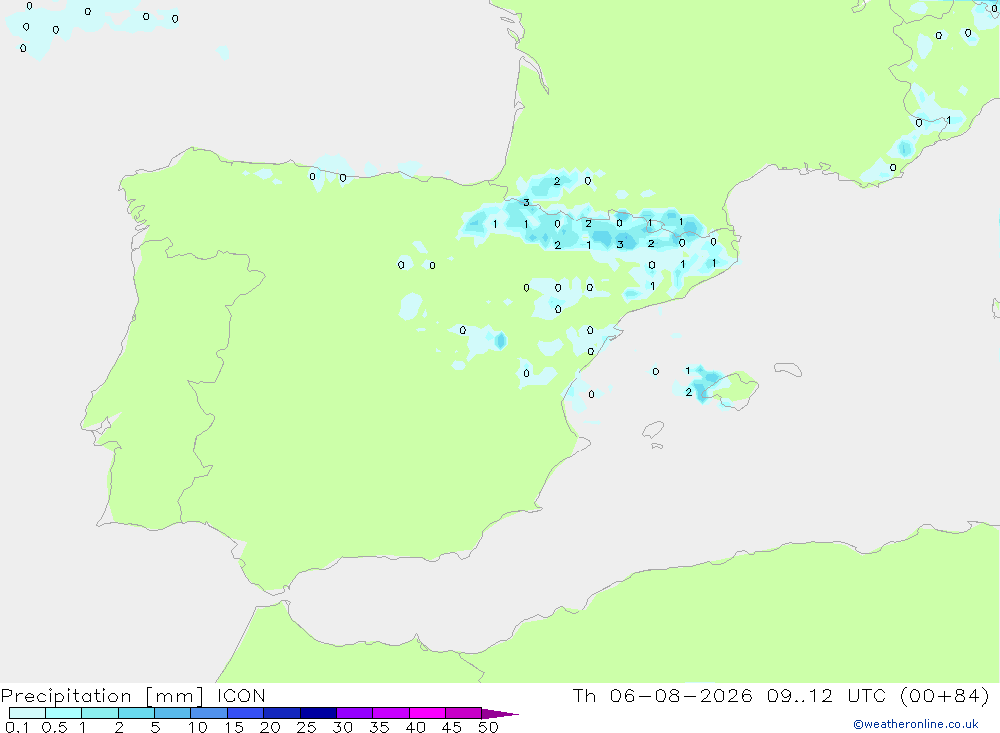This screenshot has height=733, width=1000.
Task: Select the 10–15 mm legend color box
Action: point(209,713)
